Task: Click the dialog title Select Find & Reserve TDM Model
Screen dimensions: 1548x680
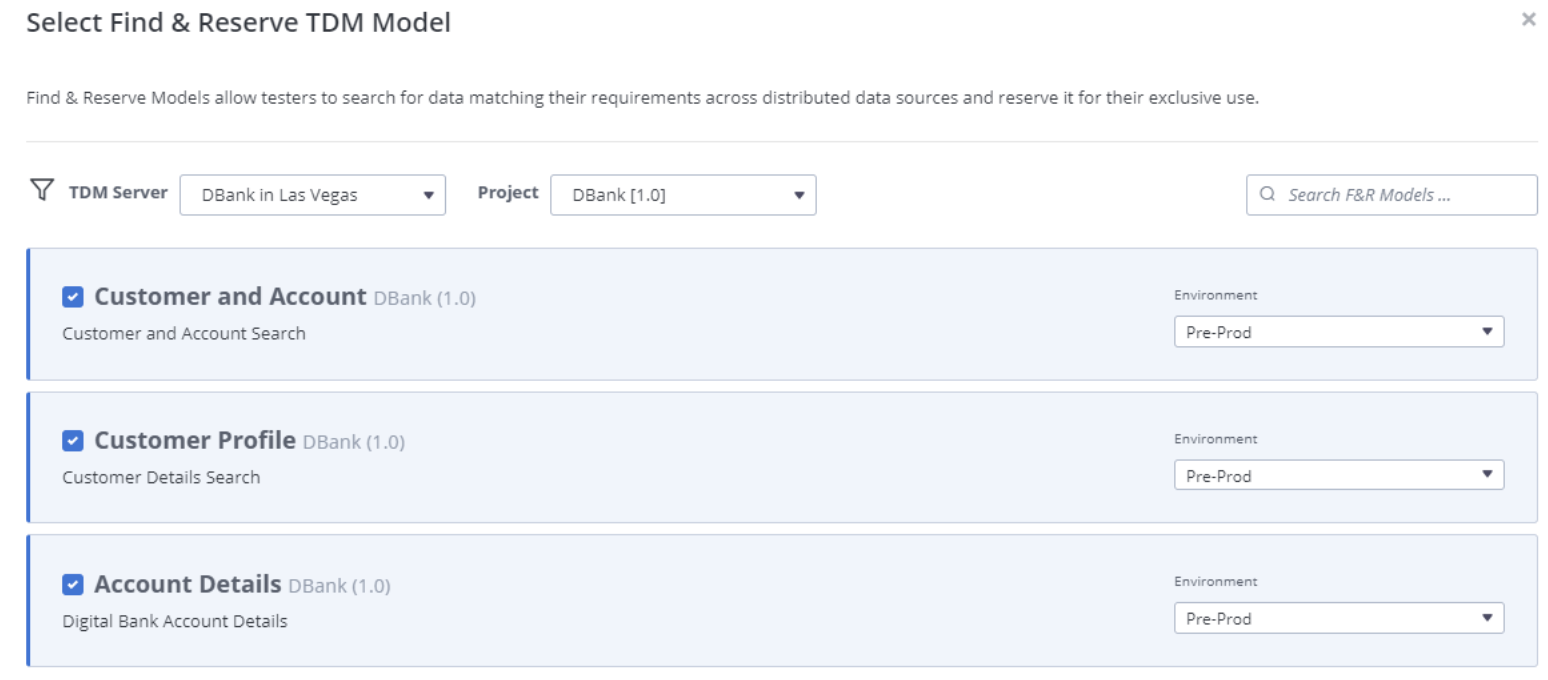Action: pos(239,22)
